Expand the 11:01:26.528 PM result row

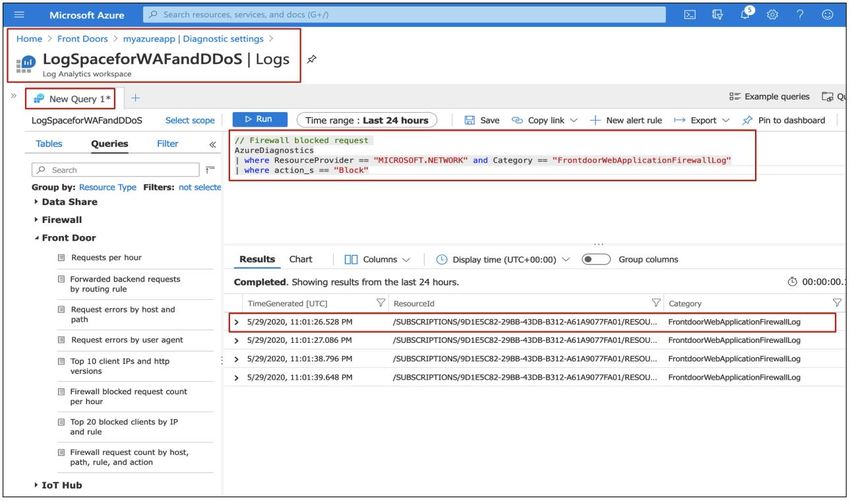pos(236,322)
